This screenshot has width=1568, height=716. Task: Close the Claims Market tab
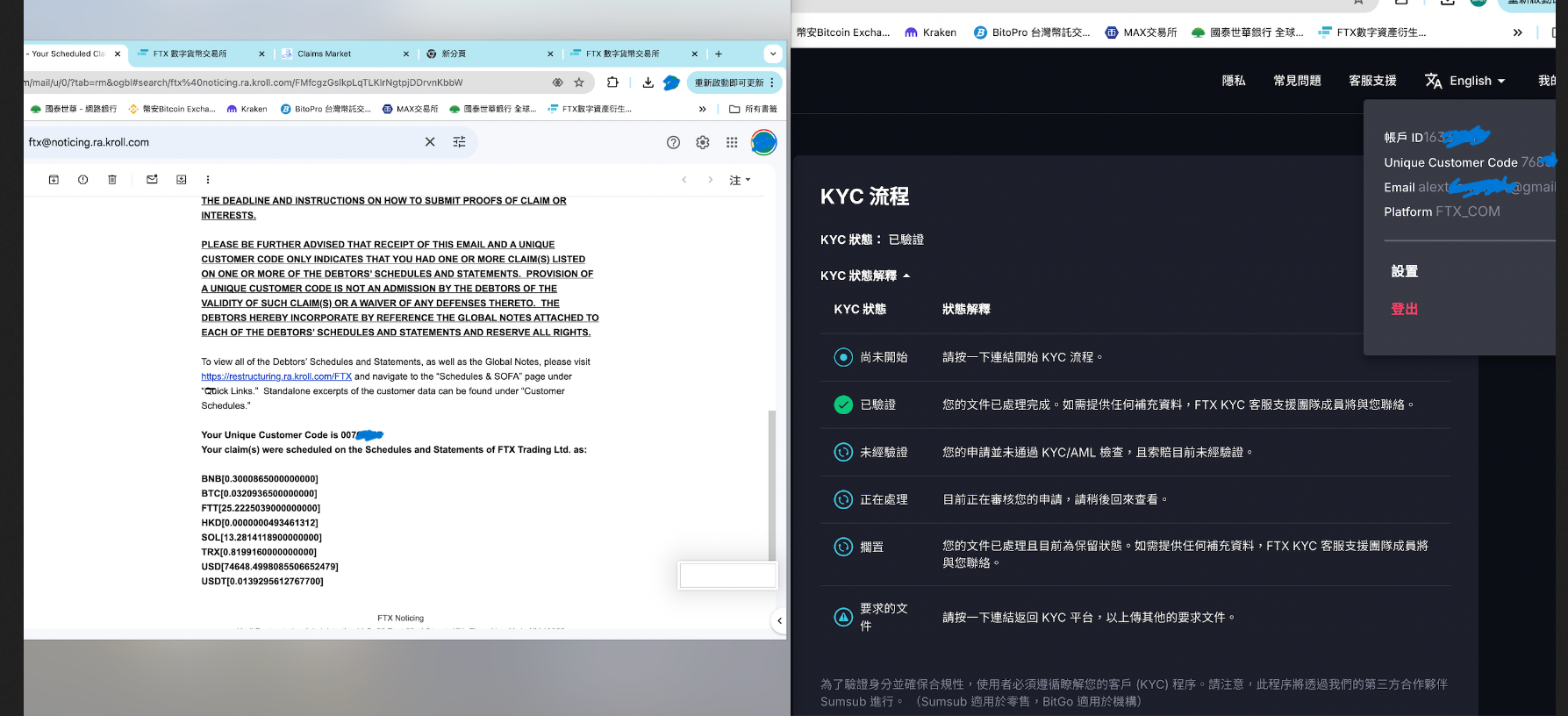(406, 54)
